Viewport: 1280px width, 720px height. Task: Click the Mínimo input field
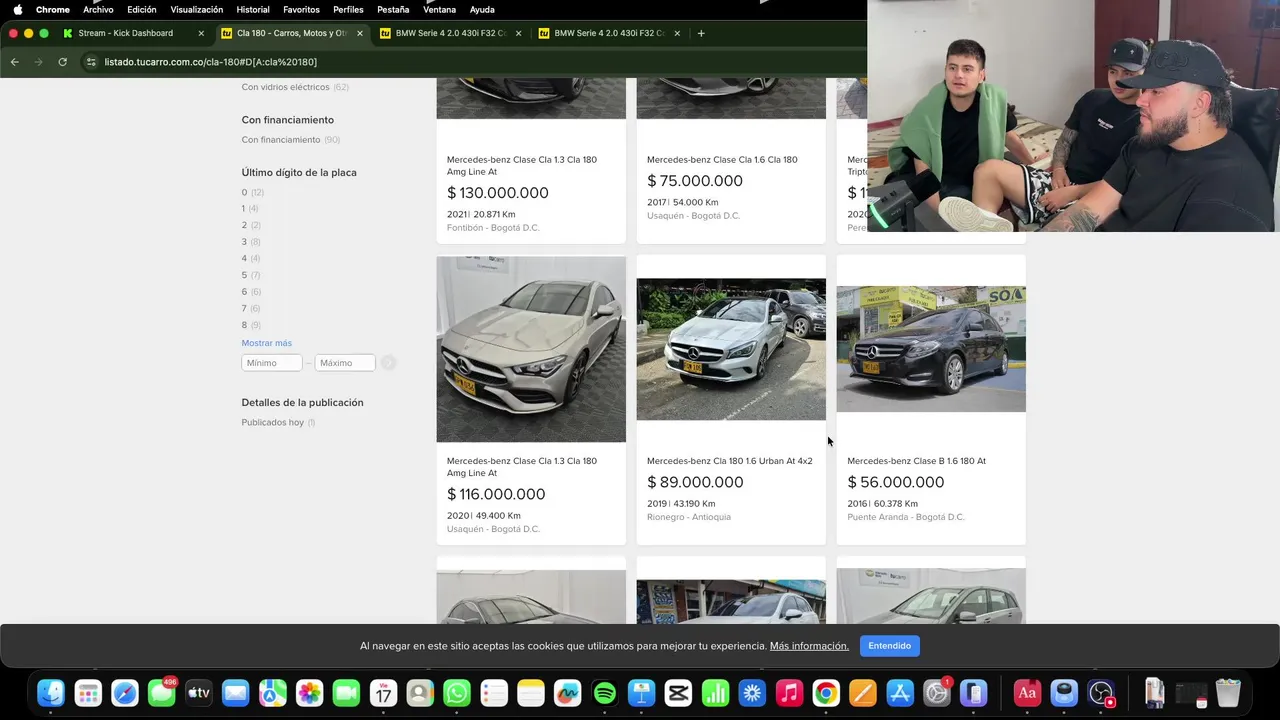coord(272,363)
